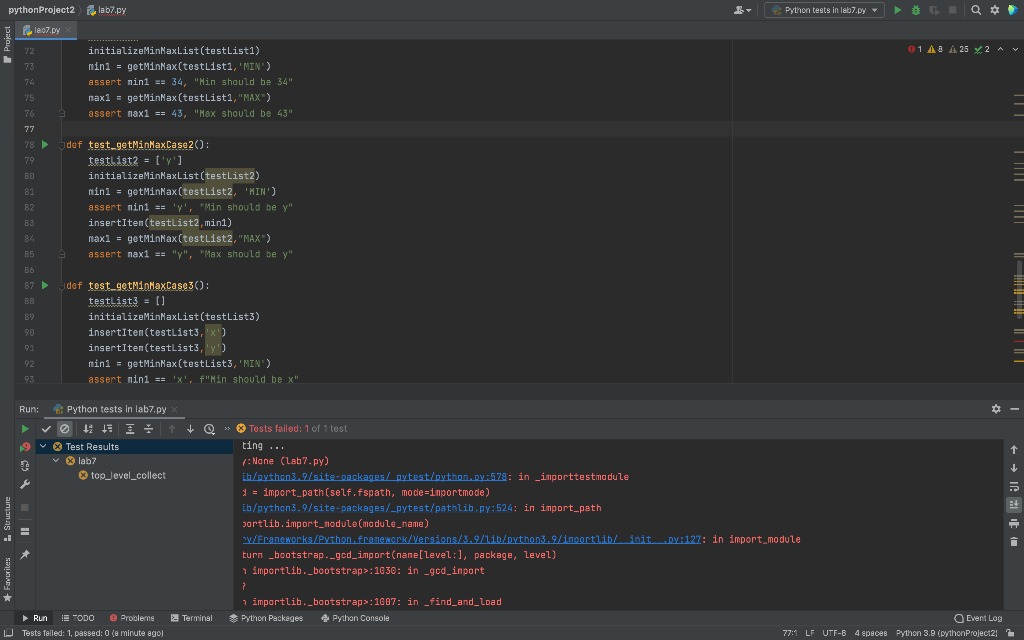The width and height of the screenshot is (1024, 640).
Task: Rerun tests in the Run panel
Action: tap(25, 429)
